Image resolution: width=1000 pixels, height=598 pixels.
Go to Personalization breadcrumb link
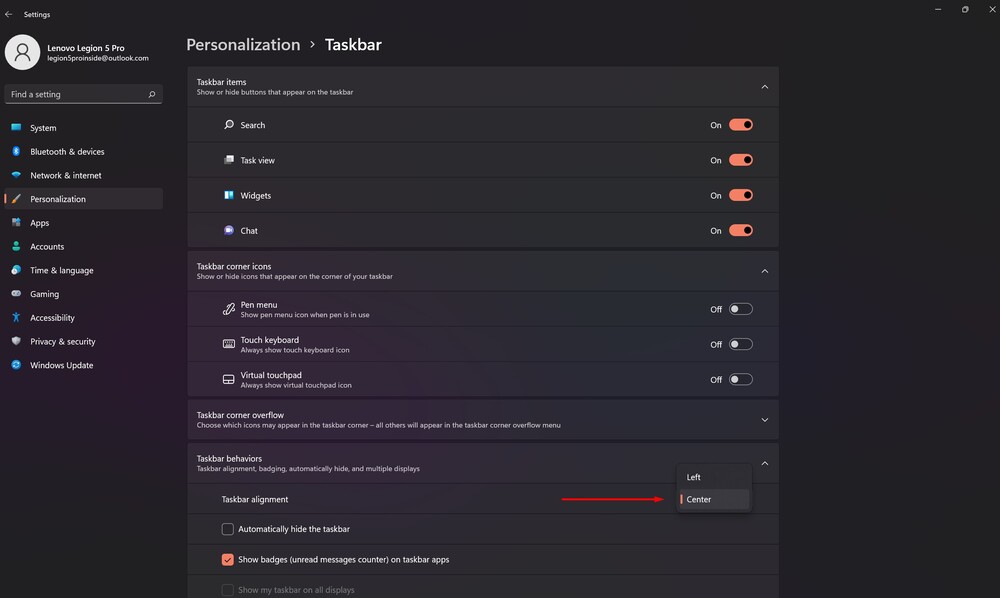[243, 45]
